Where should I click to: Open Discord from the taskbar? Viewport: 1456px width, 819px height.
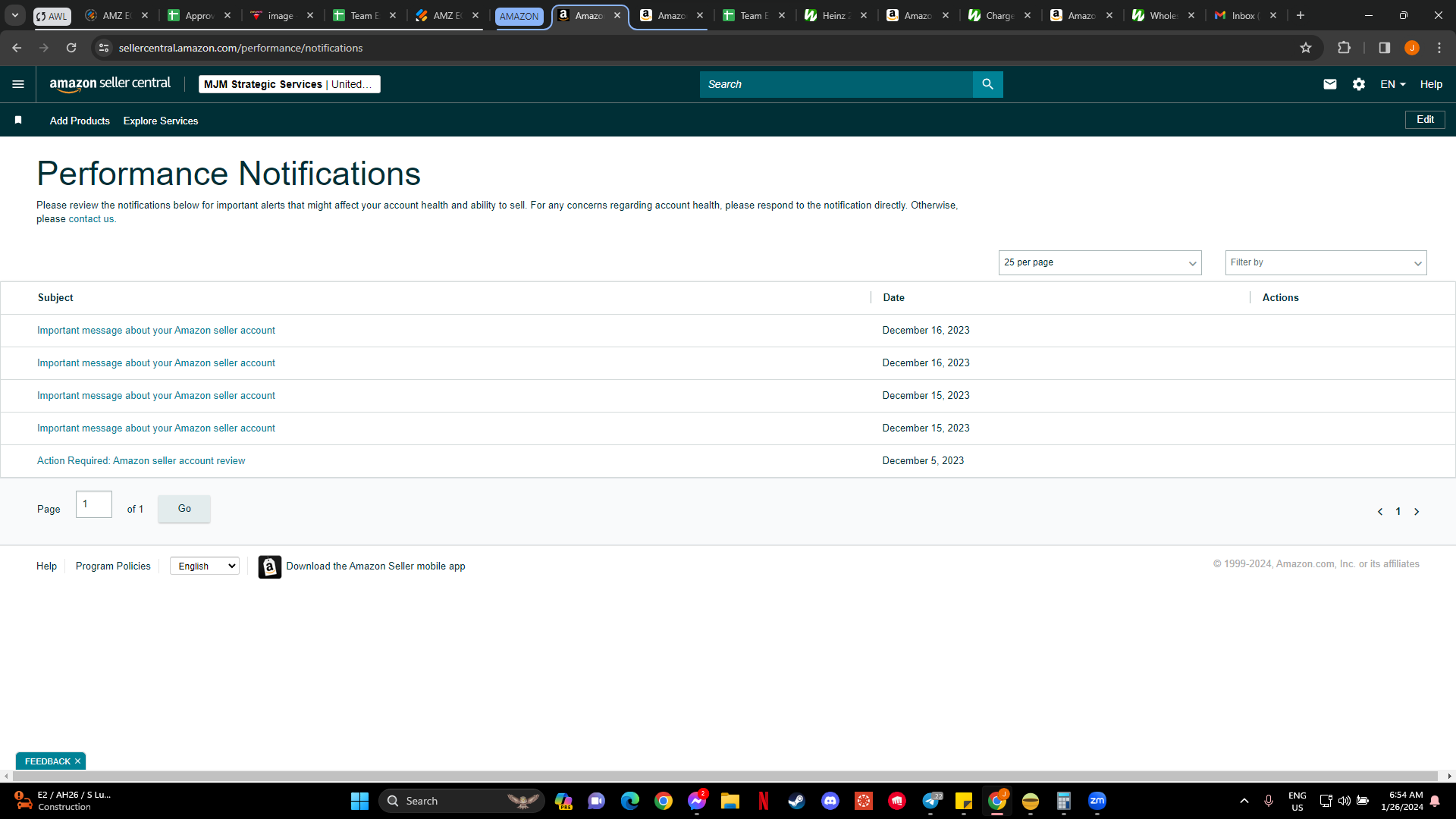pos(830,801)
